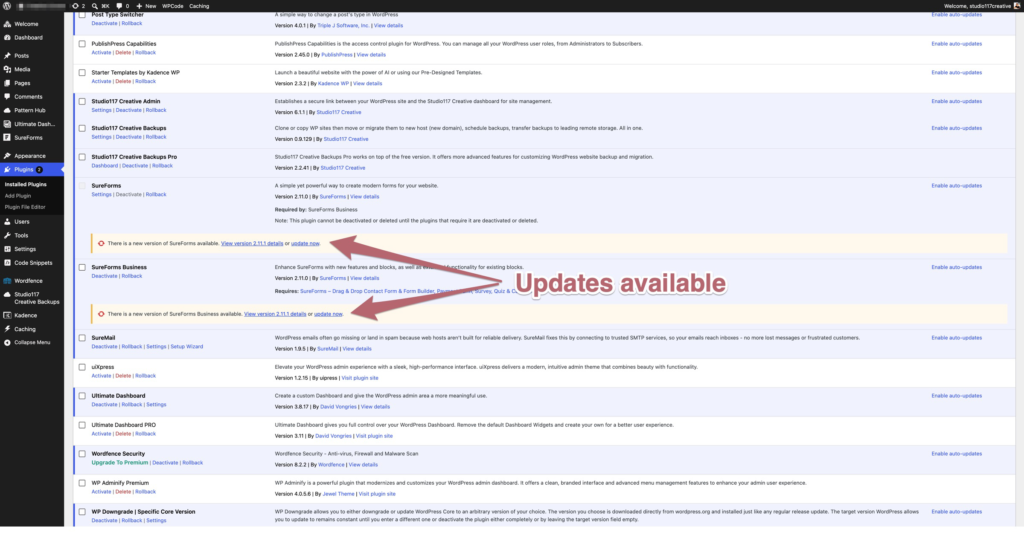Open the Plugins plug icon in sidebar

point(7,169)
